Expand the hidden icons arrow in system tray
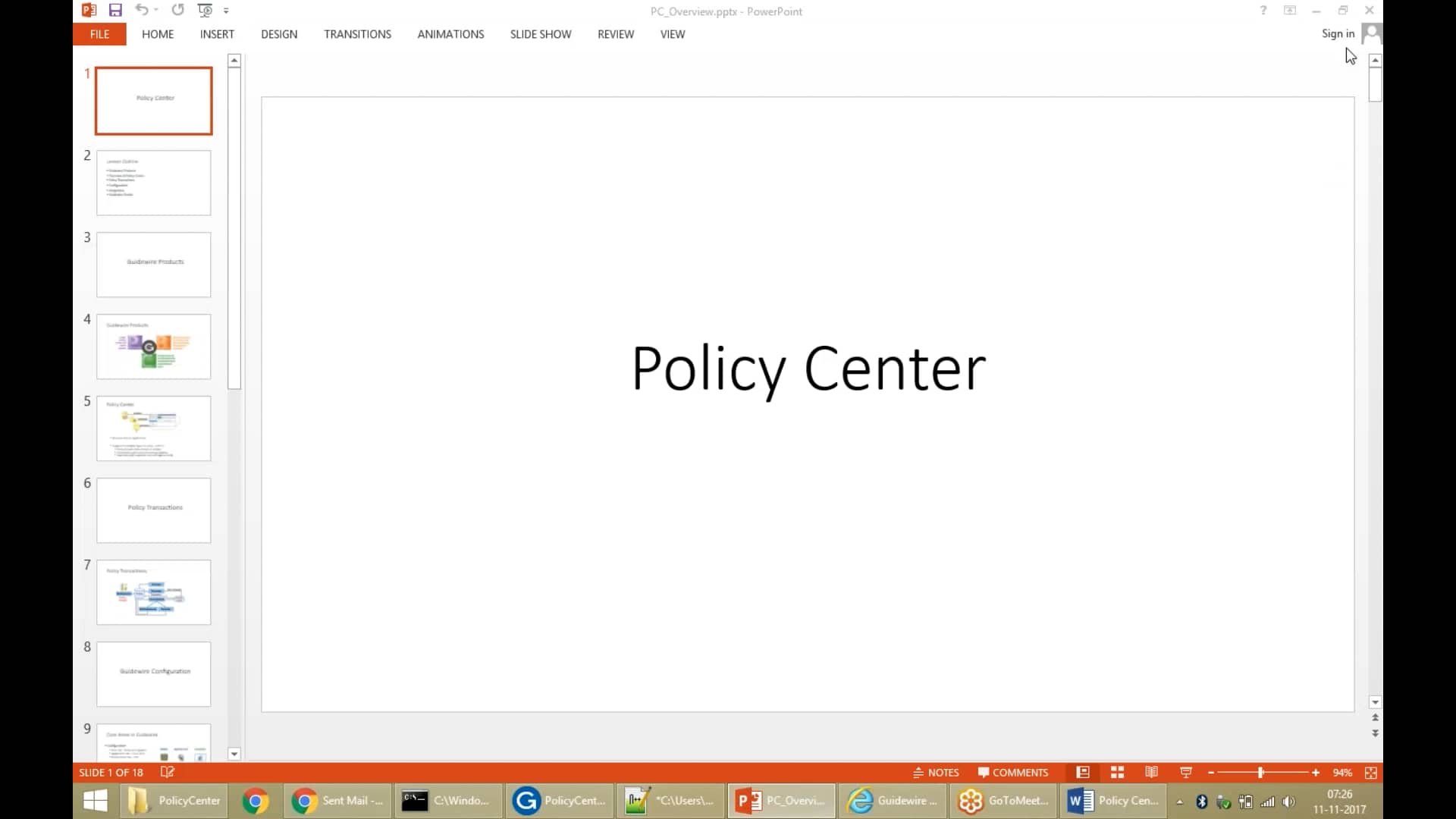The height and width of the screenshot is (819, 1456). tap(1178, 801)
